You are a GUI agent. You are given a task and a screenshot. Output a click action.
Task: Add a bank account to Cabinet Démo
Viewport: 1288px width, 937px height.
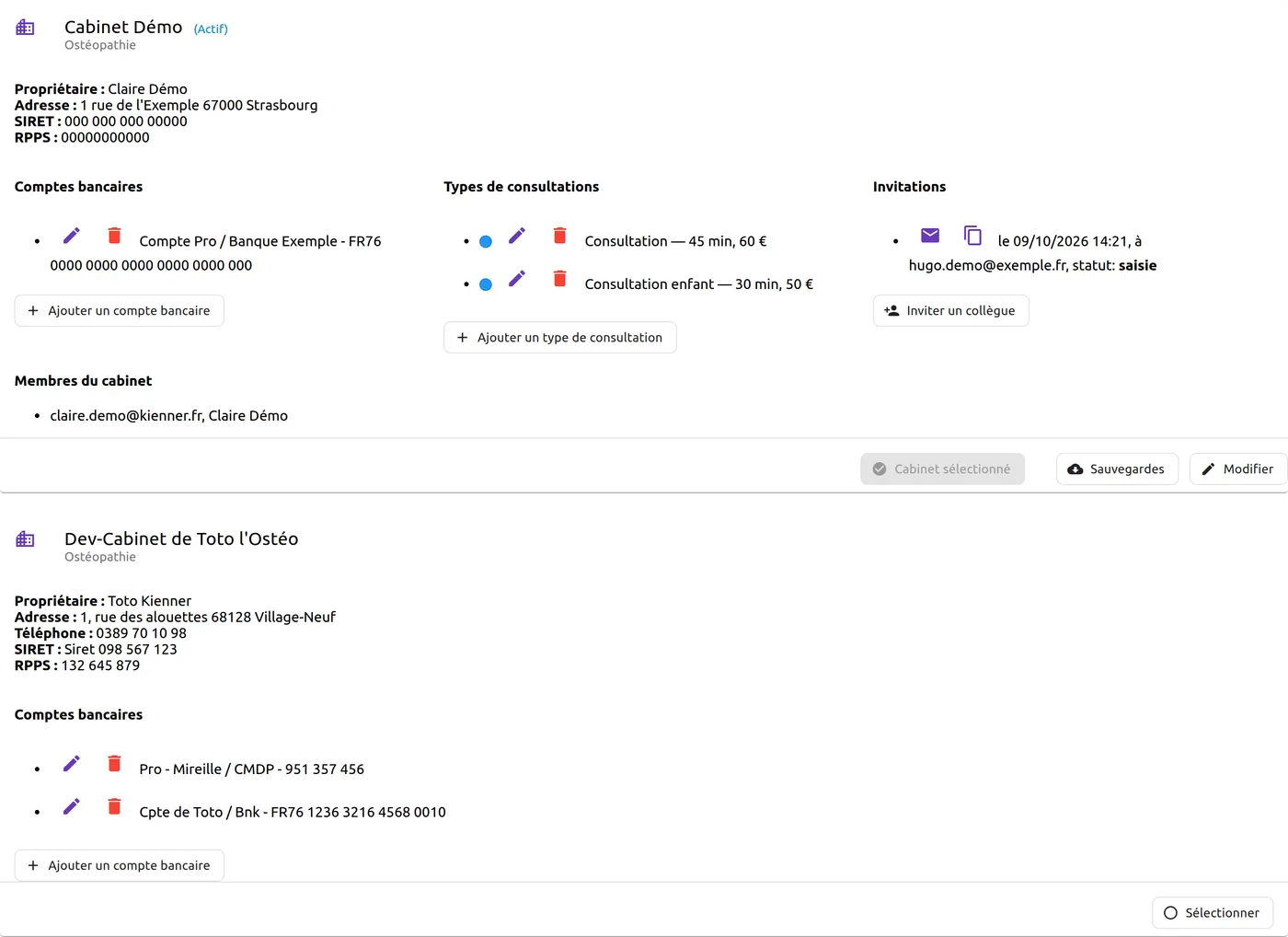pos(120,310)
